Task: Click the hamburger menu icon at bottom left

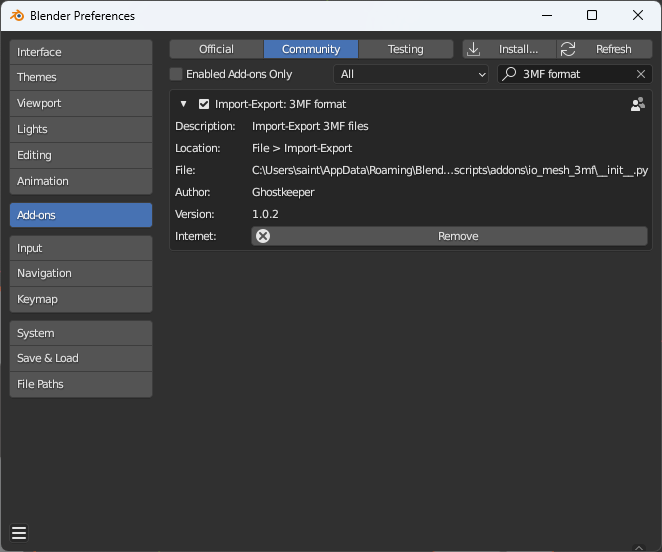Action: point(19,532)
